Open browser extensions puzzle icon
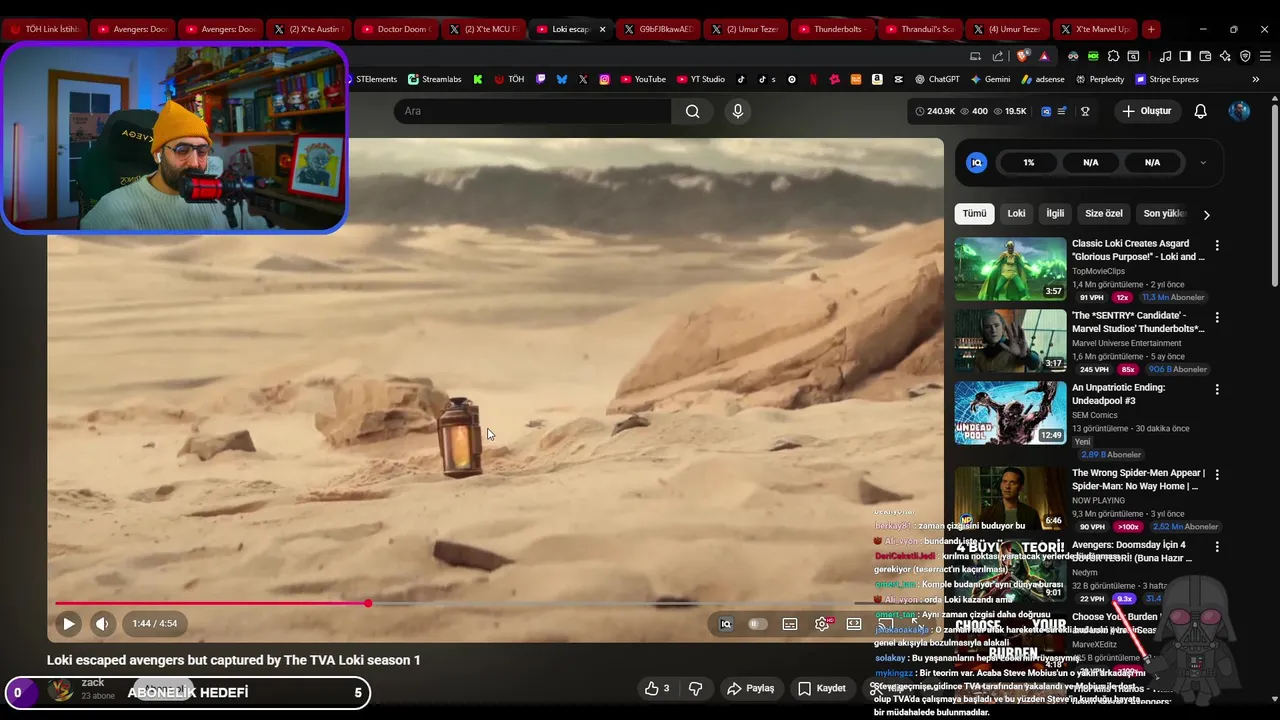This screenshot has height=720, width=1280. (x=1113, y=56)
